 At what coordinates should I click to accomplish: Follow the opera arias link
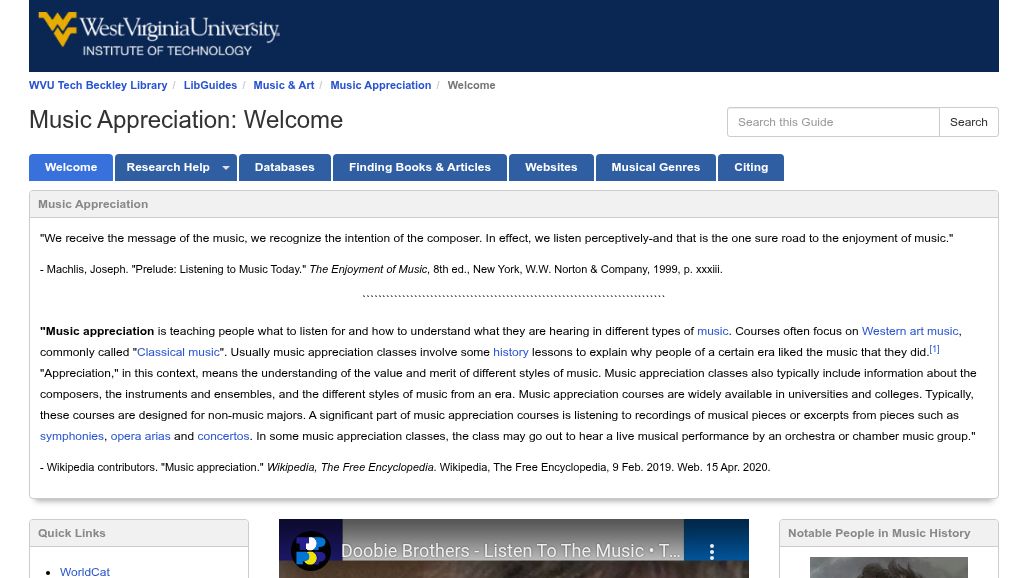coord(140,436)
